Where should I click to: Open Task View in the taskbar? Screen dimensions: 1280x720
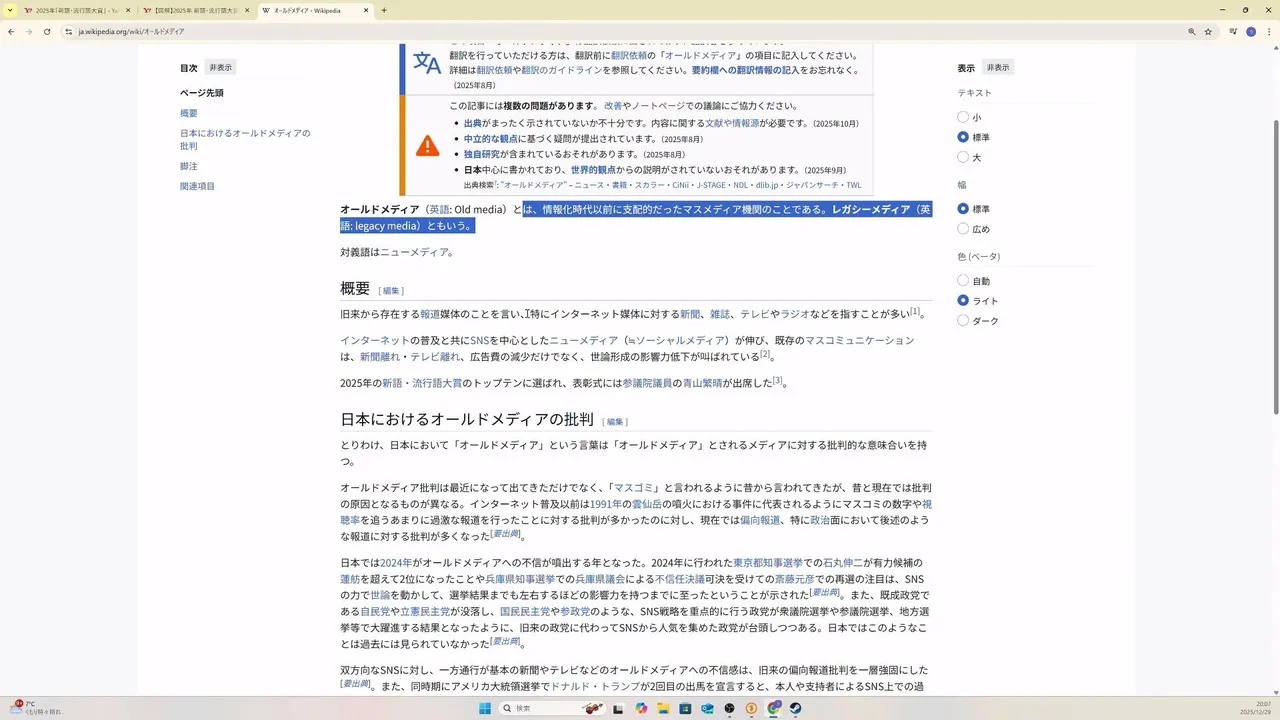pos(618,708)
